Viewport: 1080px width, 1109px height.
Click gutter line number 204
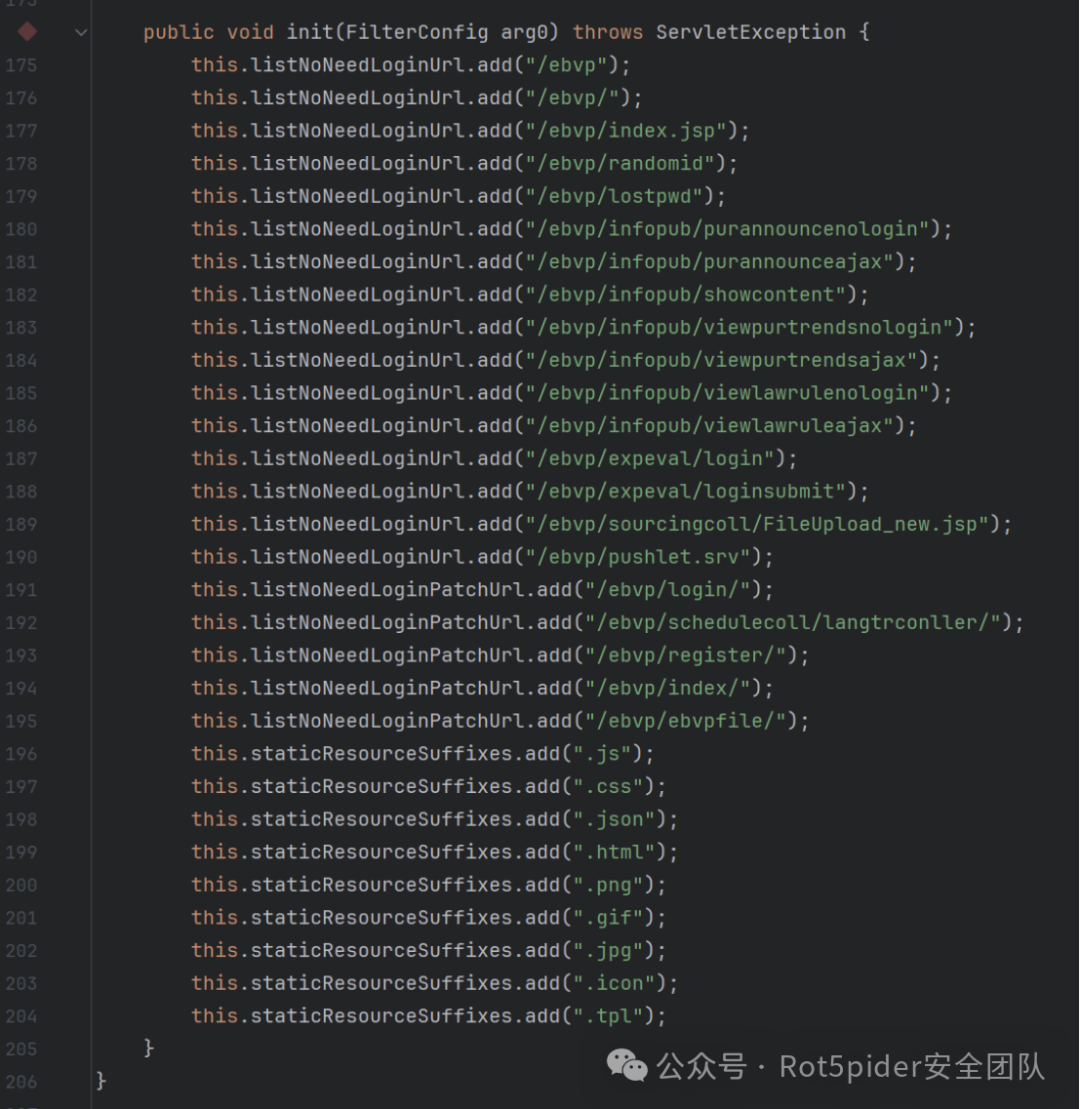pyautogui.click(x=21, y=1016)
